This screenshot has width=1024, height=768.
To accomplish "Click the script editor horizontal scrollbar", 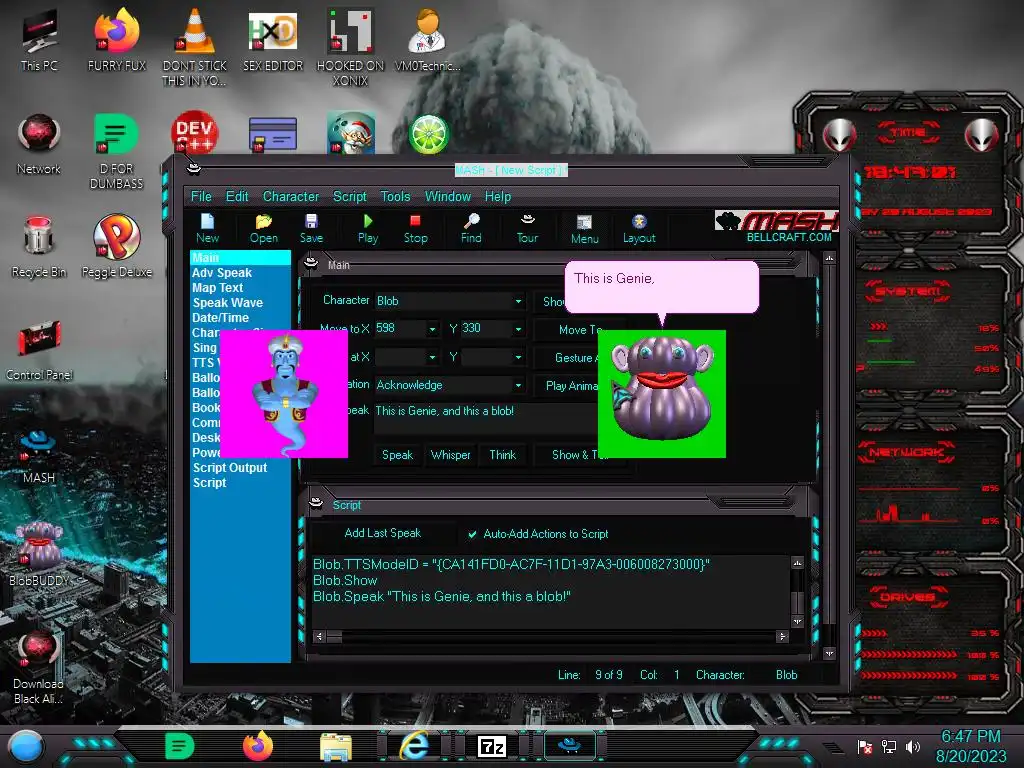I will point(551,636).
